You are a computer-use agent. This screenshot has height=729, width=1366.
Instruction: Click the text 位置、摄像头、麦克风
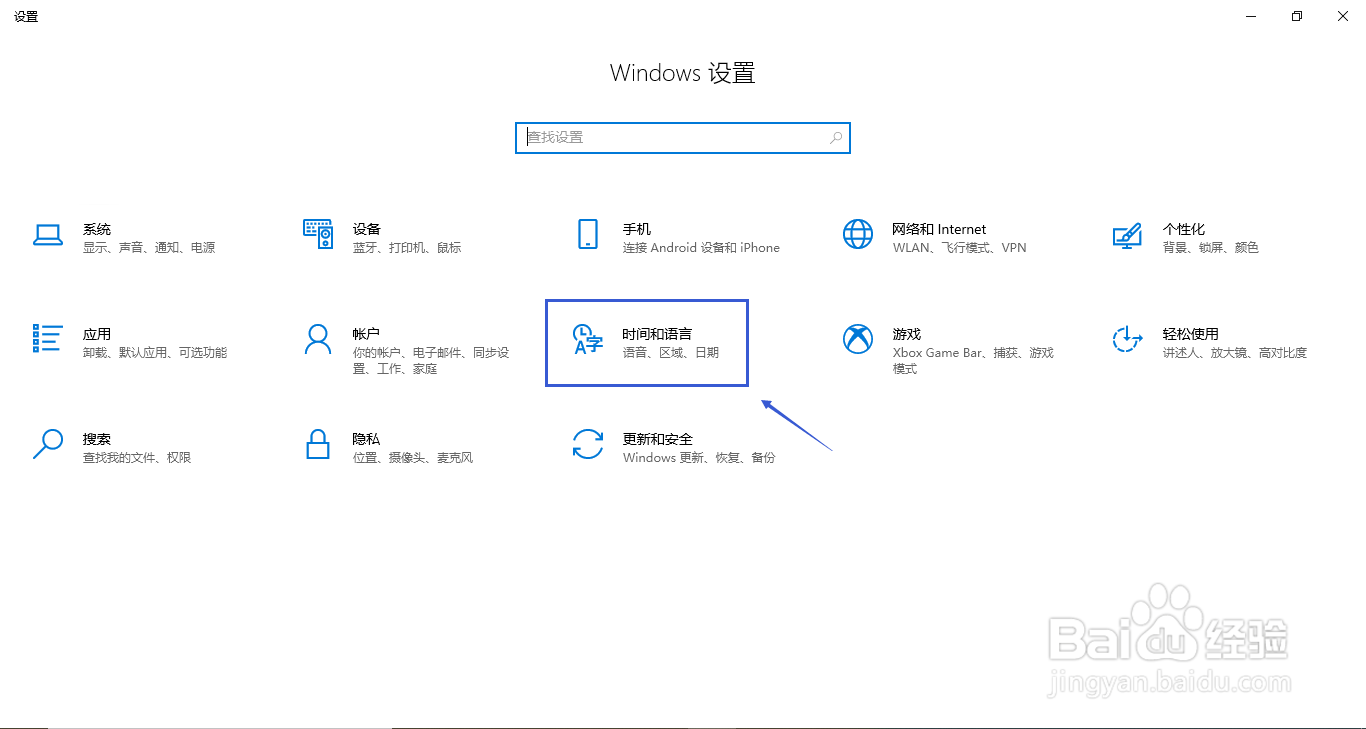click(413, 458)
